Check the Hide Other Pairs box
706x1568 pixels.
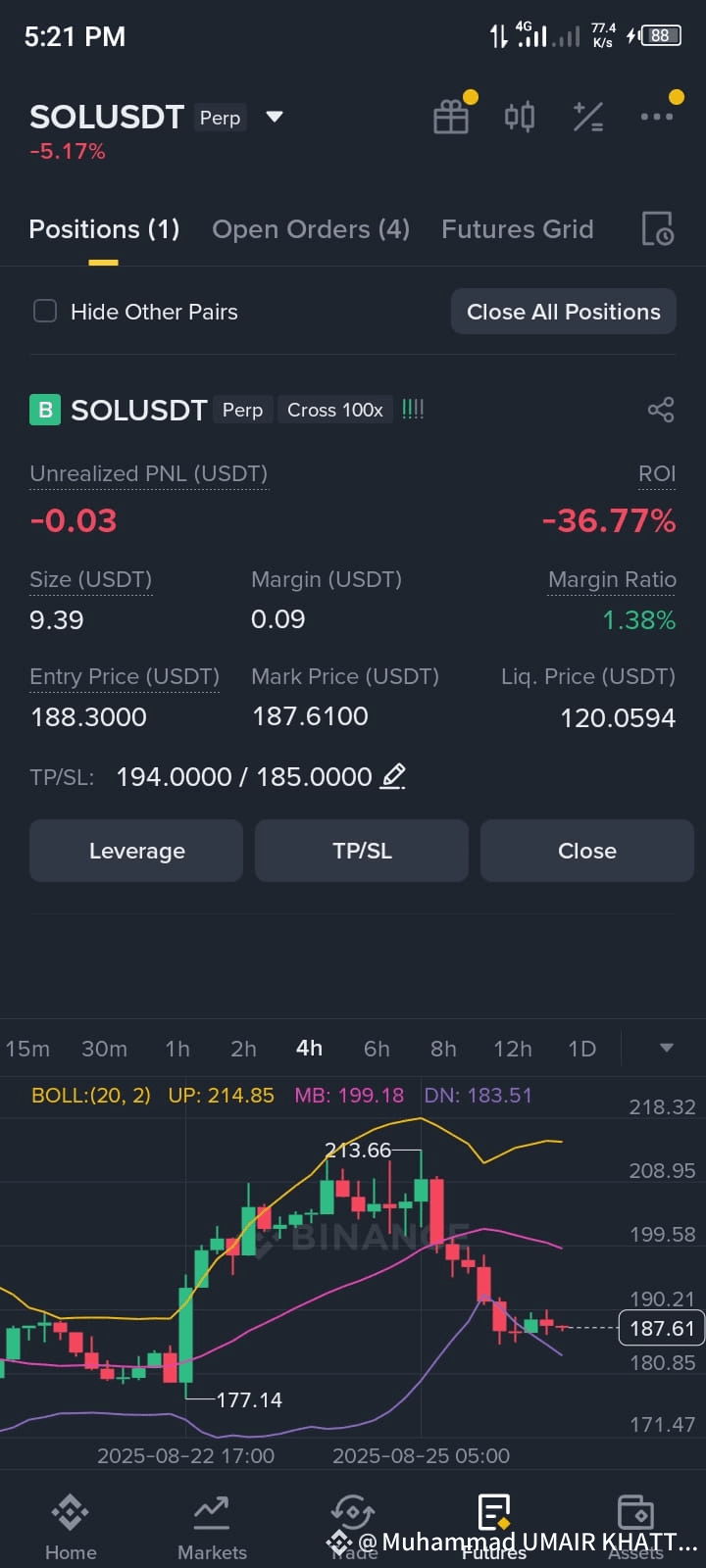click(45, 312)
